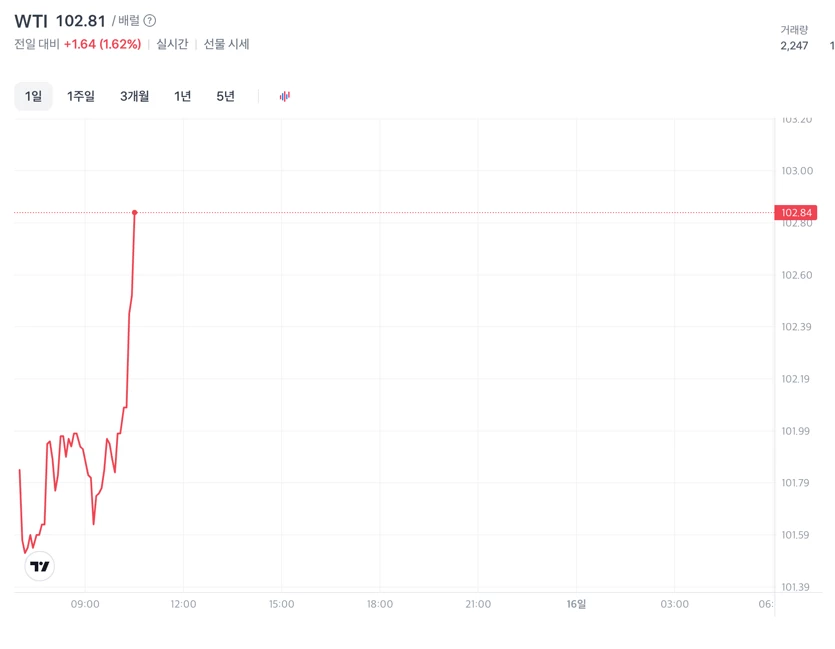Click the red 102.84 price label
The height and width of the screenshot is (649, 835).
[x=796, y=212]
